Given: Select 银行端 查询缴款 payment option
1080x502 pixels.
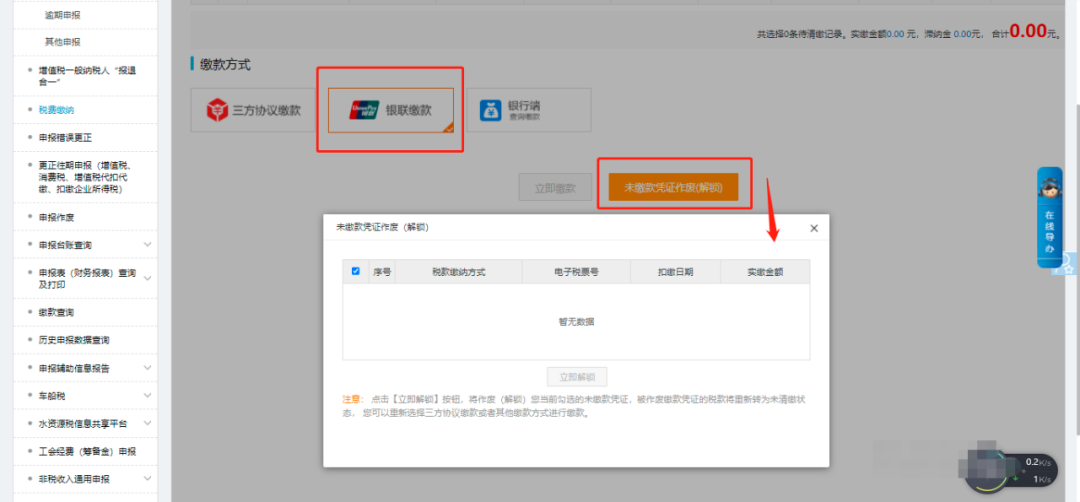Looking at the screenshot, I should (528, 109).
